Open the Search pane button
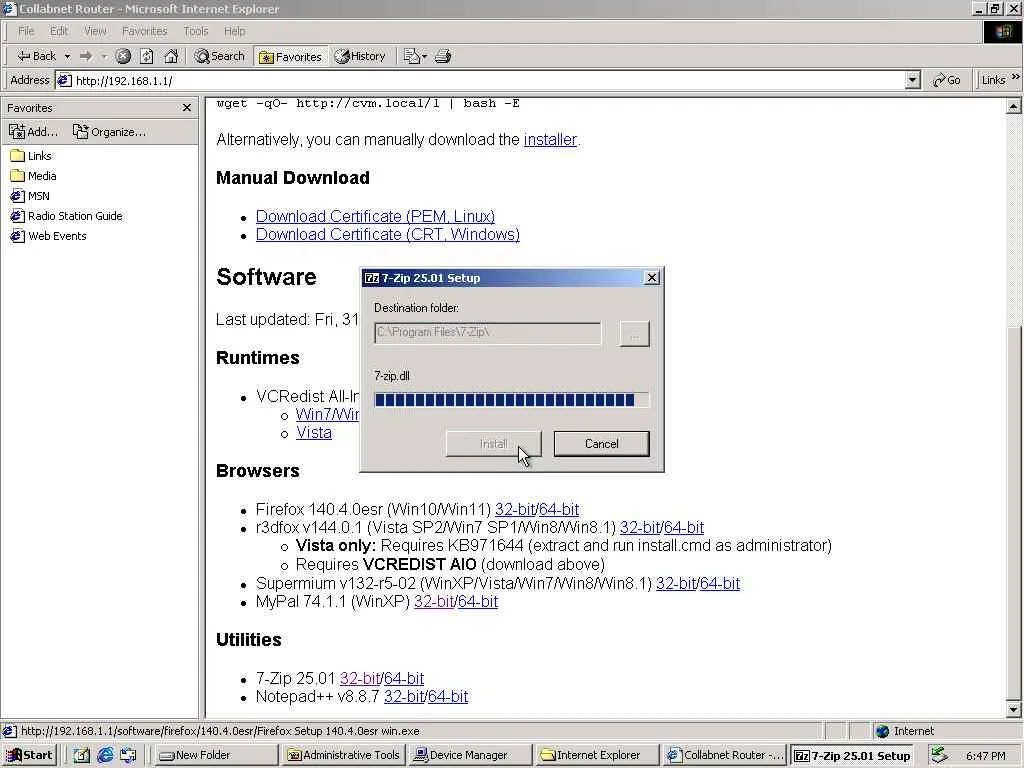Image resolution: width=1024 pixels, height=768 pixels. pos(219,57)
